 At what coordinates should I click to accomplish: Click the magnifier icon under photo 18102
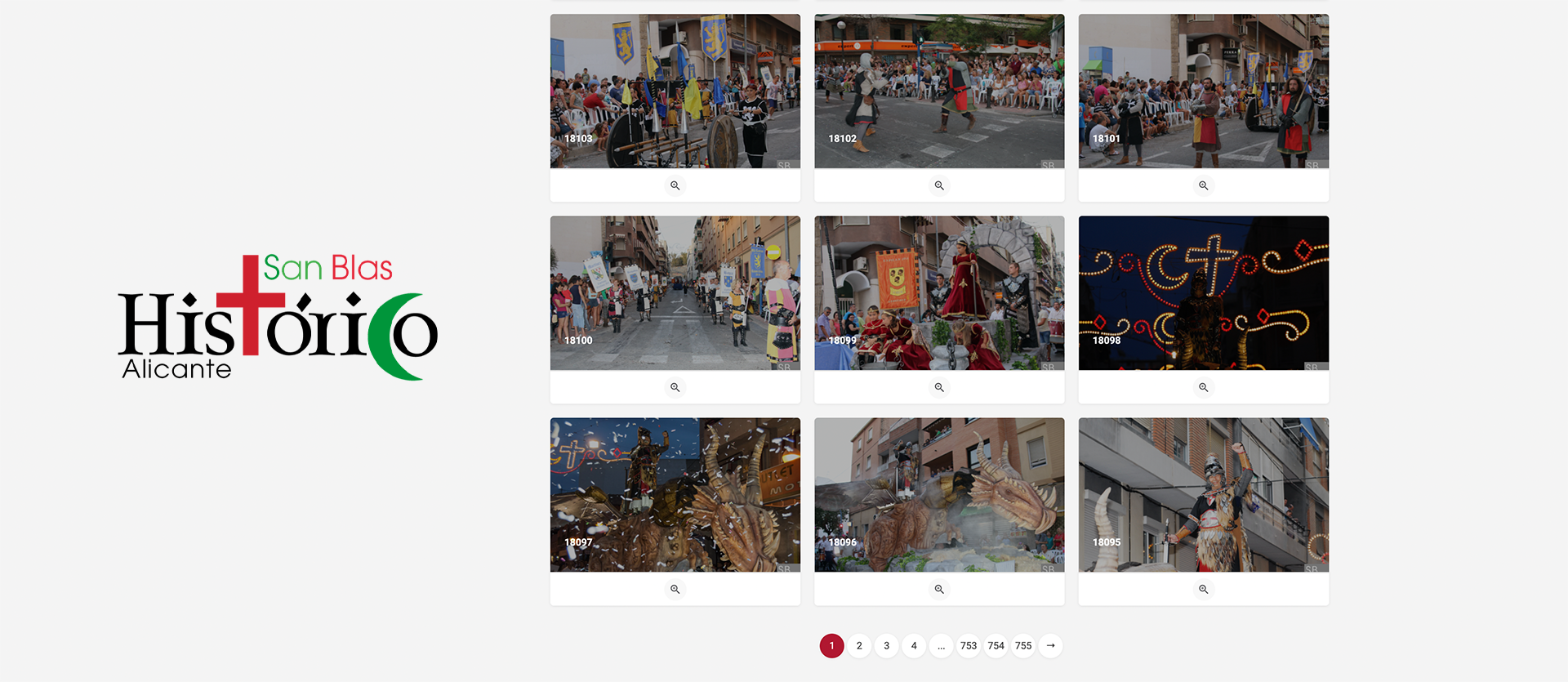939,185
